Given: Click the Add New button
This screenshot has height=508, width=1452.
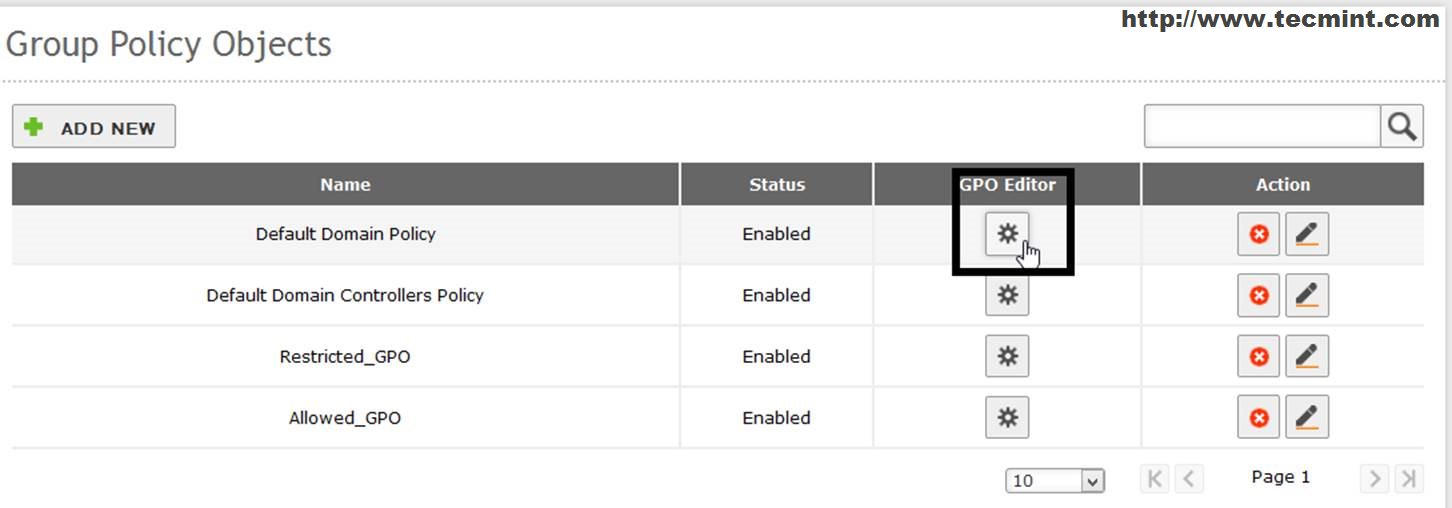Looking at the screenshot, I should [x=94, y=127].
